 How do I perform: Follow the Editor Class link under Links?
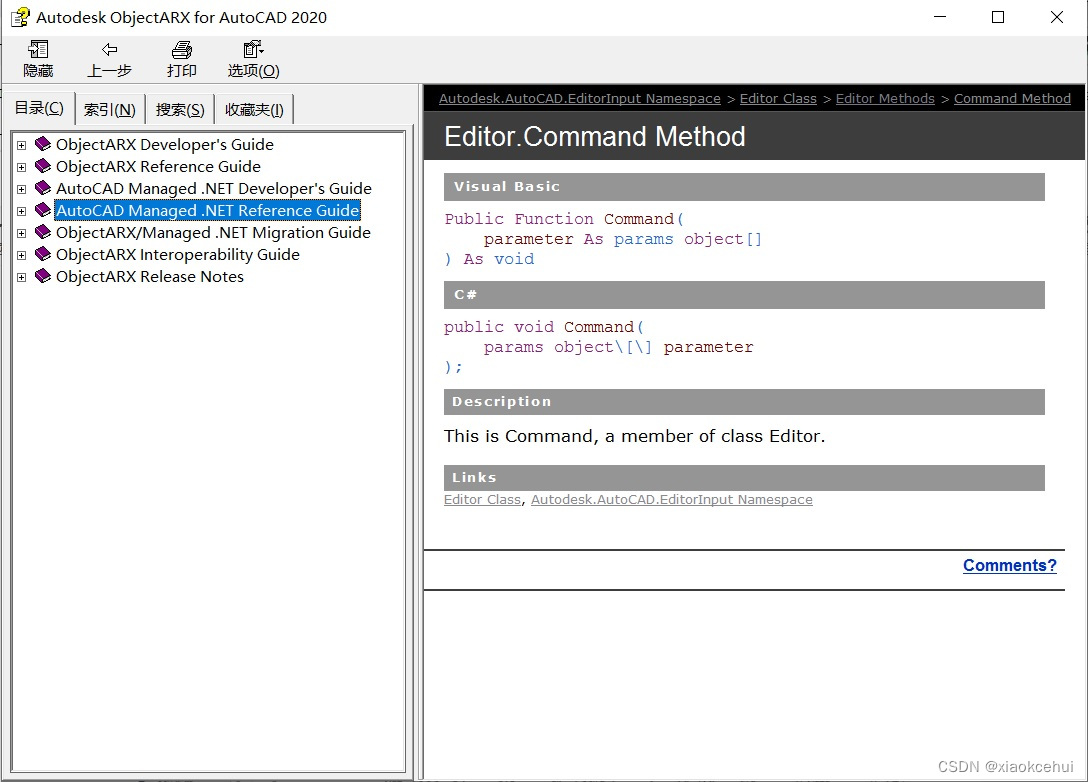pos(482,500)
